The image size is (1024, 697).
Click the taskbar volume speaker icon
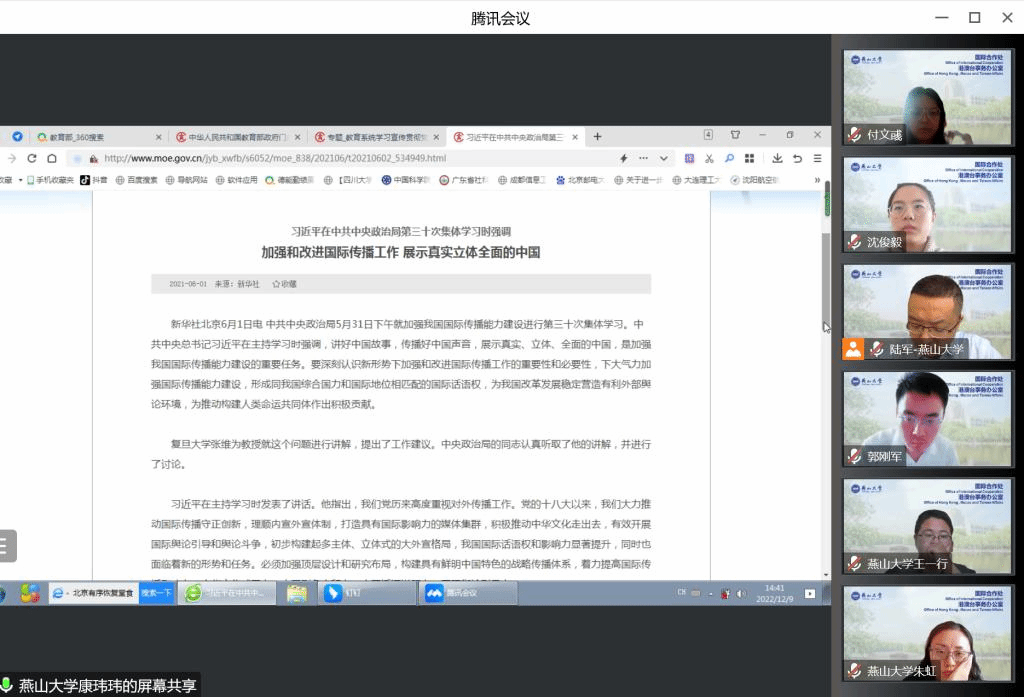(741, 593)
